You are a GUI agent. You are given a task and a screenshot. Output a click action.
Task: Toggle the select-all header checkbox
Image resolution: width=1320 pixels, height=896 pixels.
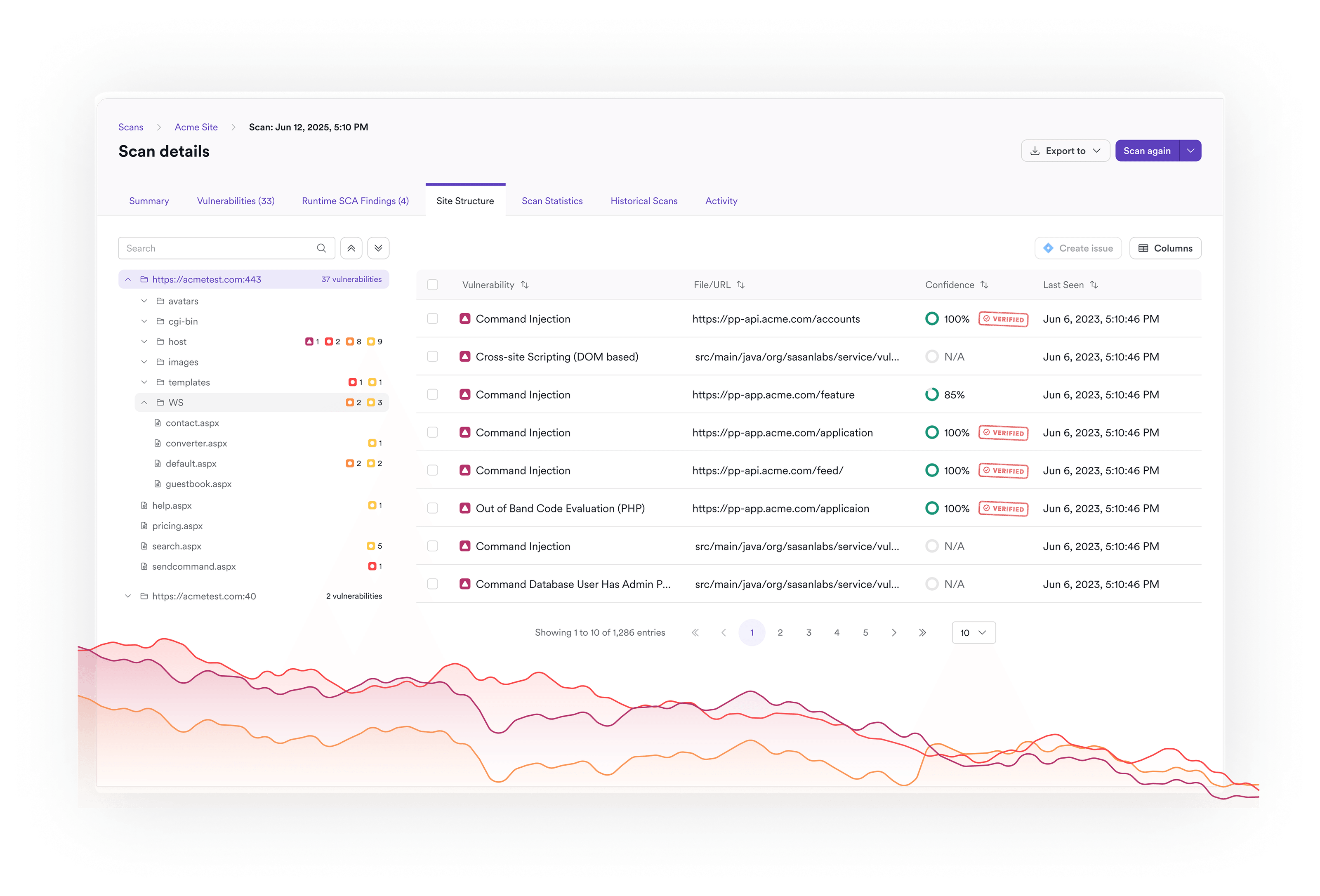[433, 285]
